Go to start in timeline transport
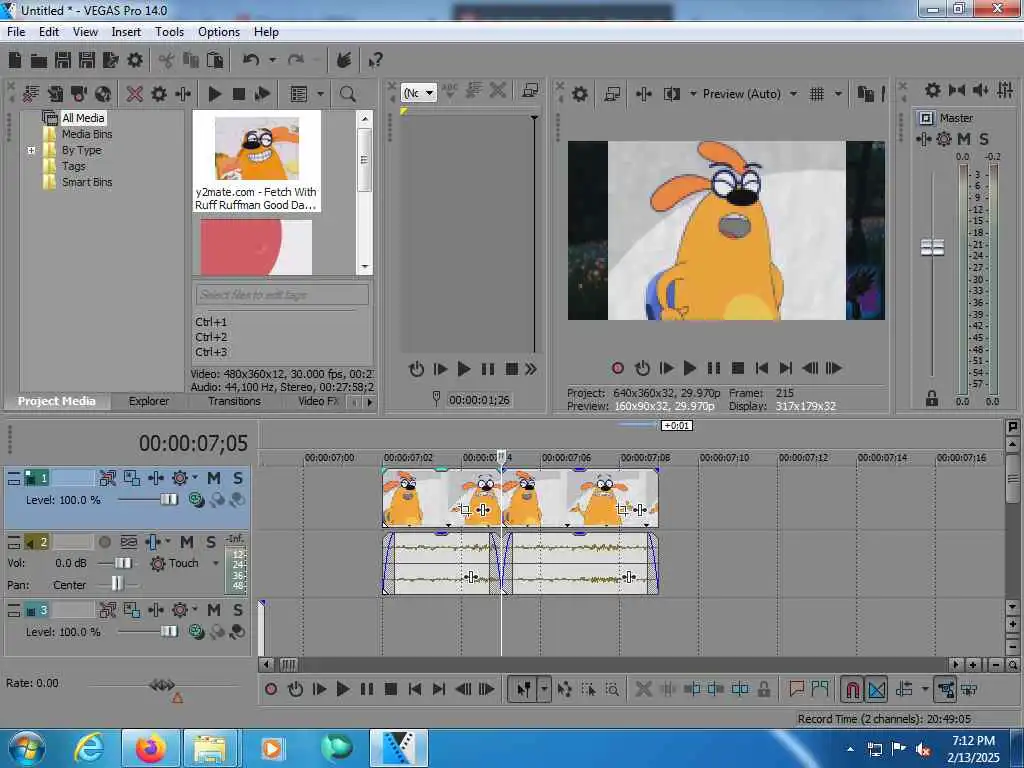The height and width of the screenshot is (768, 1024). [x=415, y=689]
